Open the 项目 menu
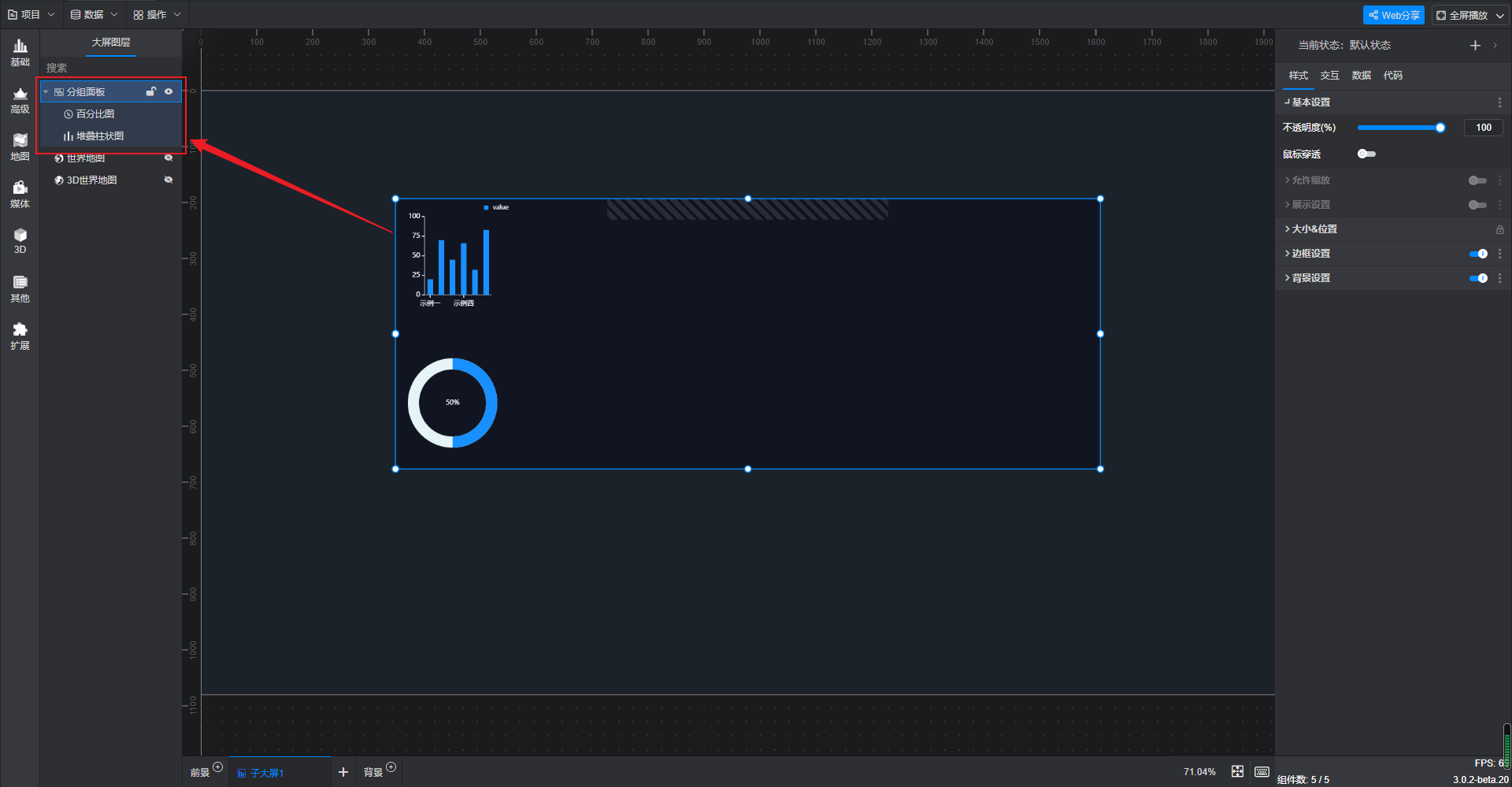The height and width of the screenshot is (787, 1512). click(x=31, y=14)
